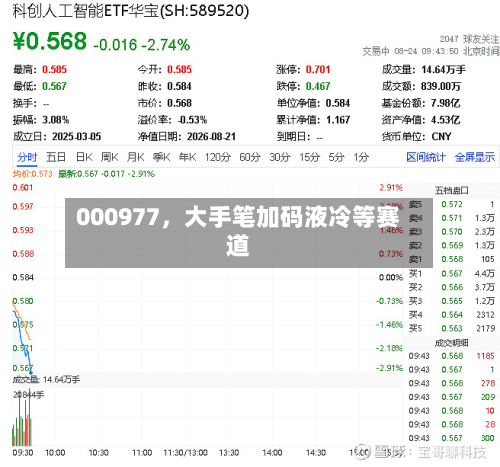Click the 买1 0.567 order row

452,273
